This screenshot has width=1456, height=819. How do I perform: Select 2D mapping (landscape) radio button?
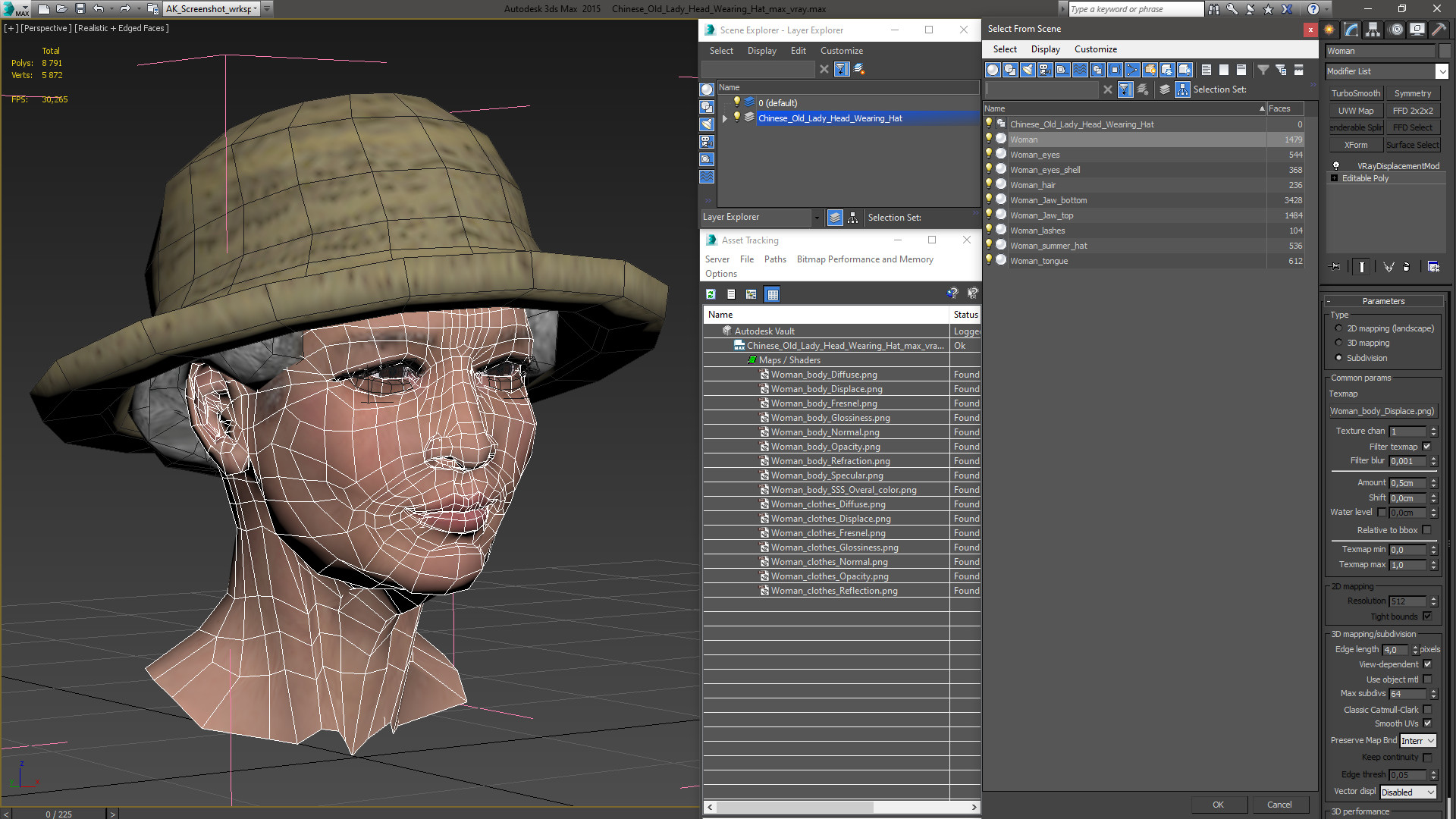(1338, 328)
